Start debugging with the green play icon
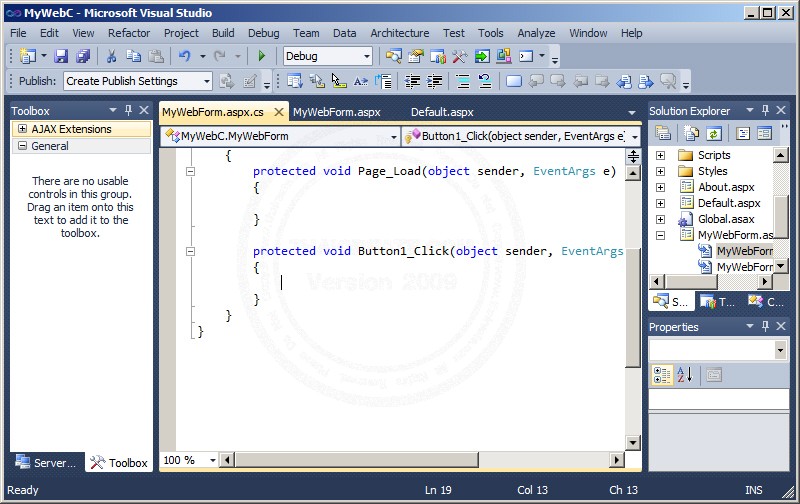 262,56
